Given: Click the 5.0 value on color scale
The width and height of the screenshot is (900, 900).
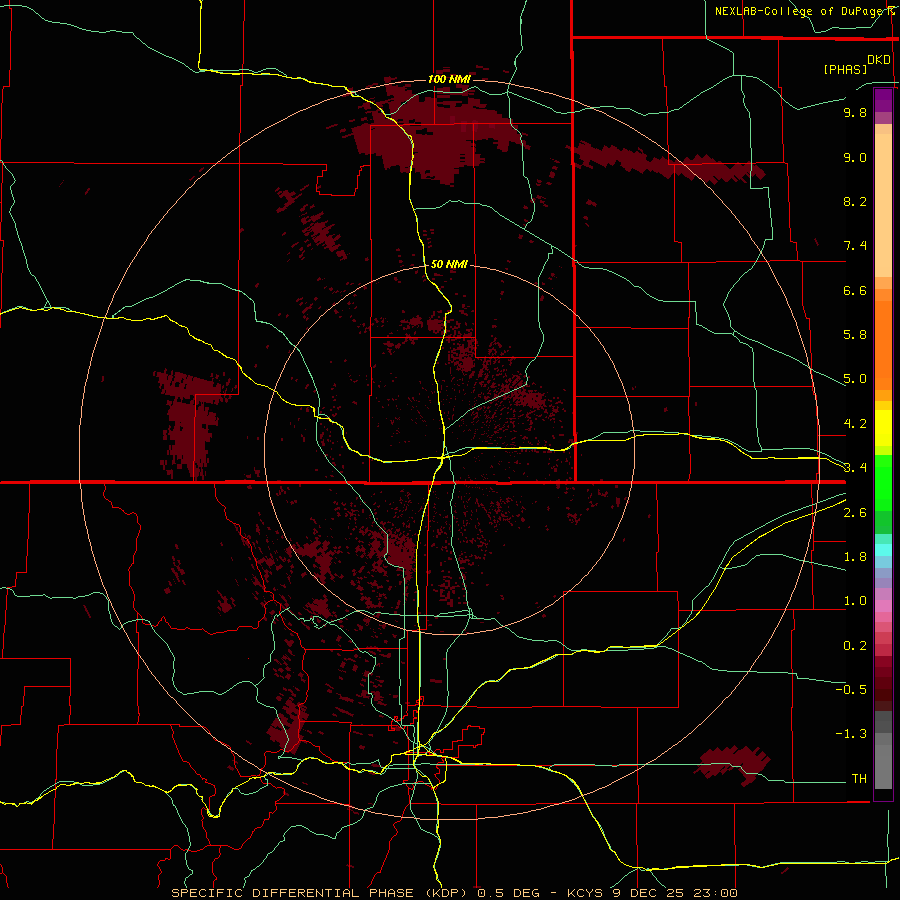Looking at the screenshot, I should coord(855,379).
